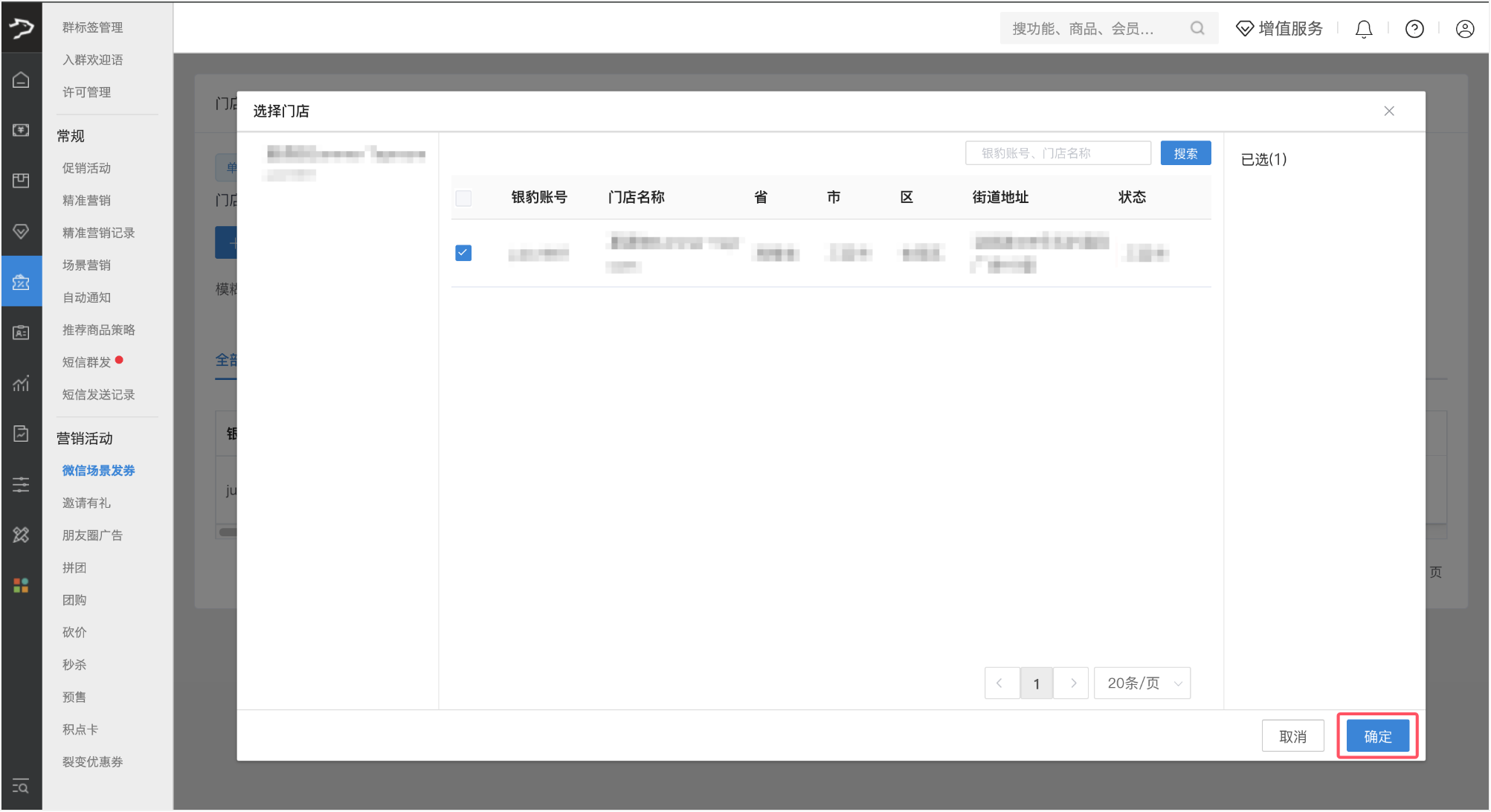The image size is (1491, 812).
Task: Click the 取消 cancel button
Action: 1292,736
